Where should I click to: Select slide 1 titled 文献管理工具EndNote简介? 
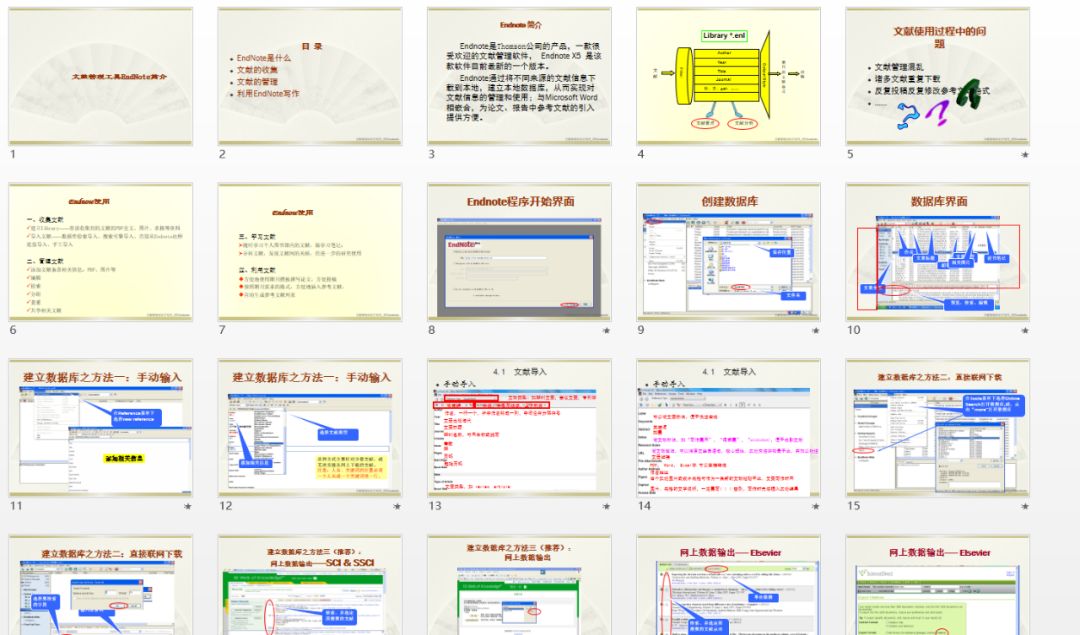(101, 76)
